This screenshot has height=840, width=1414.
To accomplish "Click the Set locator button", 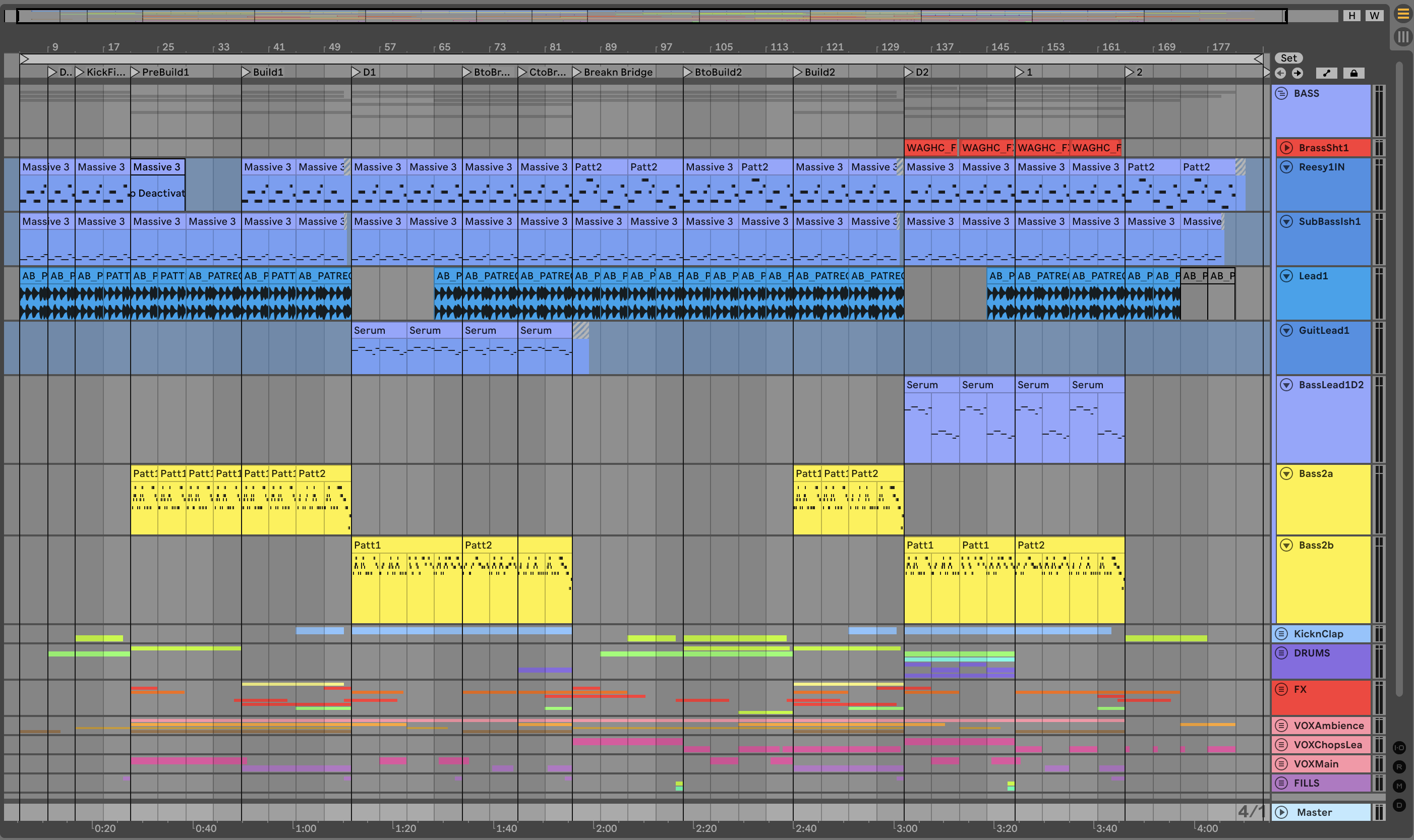I will (x=1288, y=58).
